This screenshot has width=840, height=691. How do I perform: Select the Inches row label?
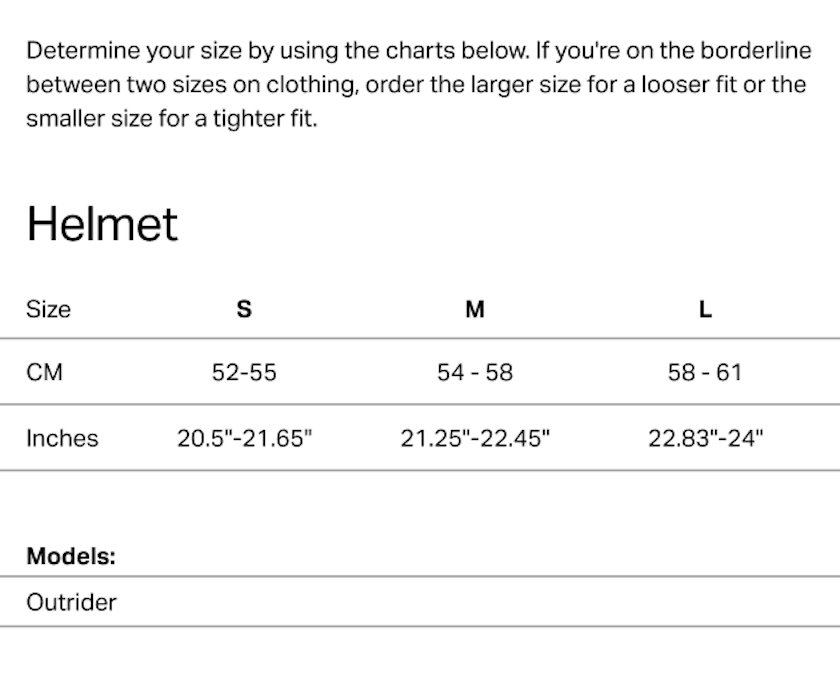click(62, 438)
